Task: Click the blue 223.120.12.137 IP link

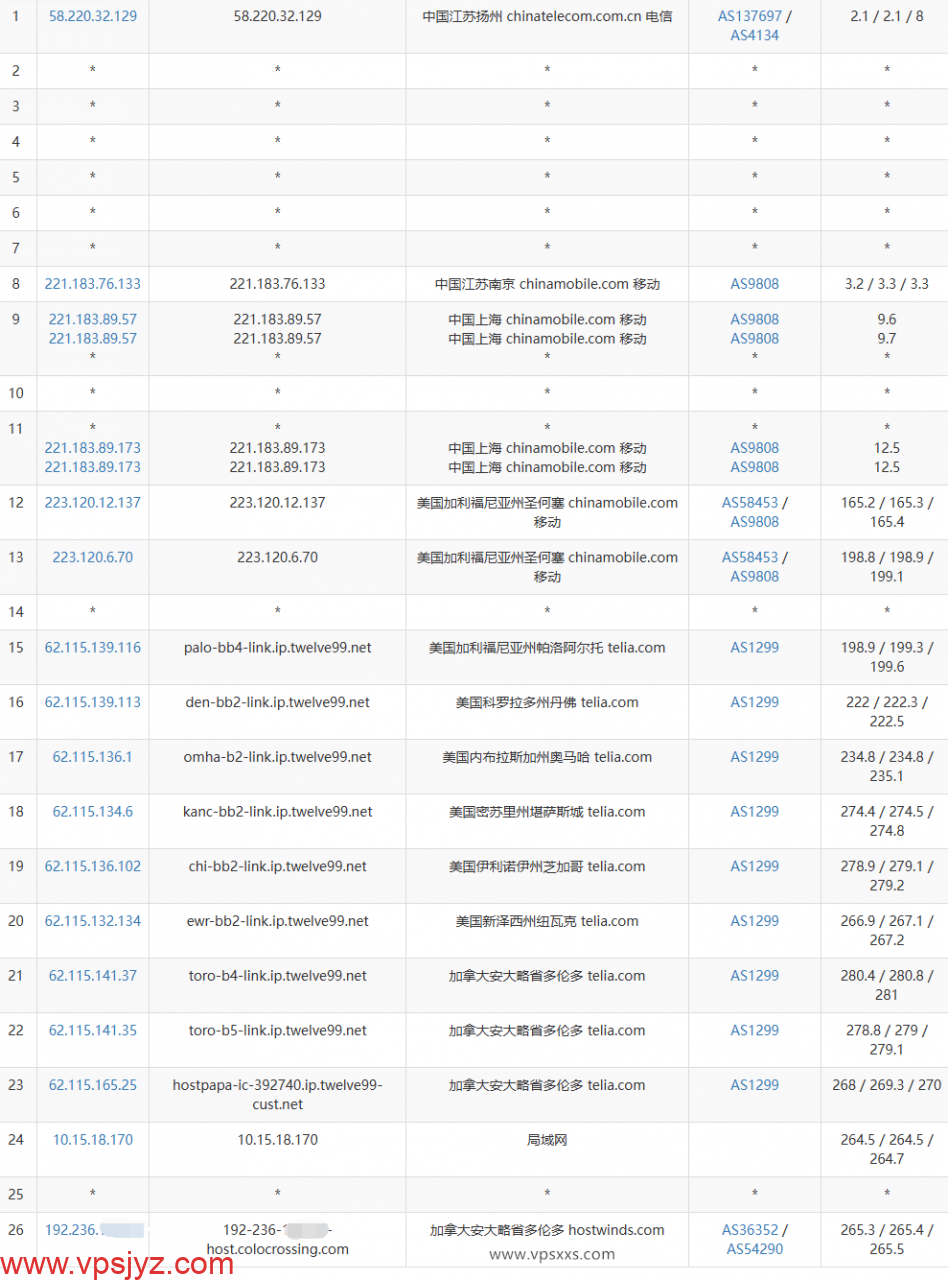Action: click(92, 503)
